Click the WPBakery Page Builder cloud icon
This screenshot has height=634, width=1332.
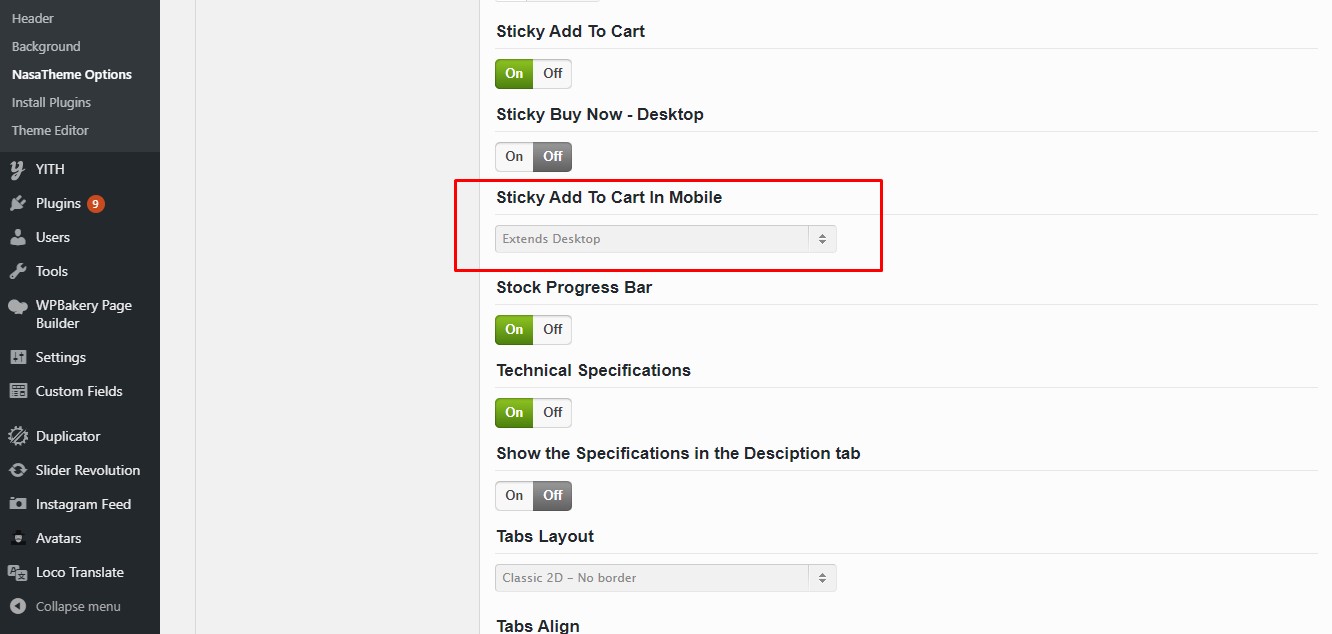17,306
